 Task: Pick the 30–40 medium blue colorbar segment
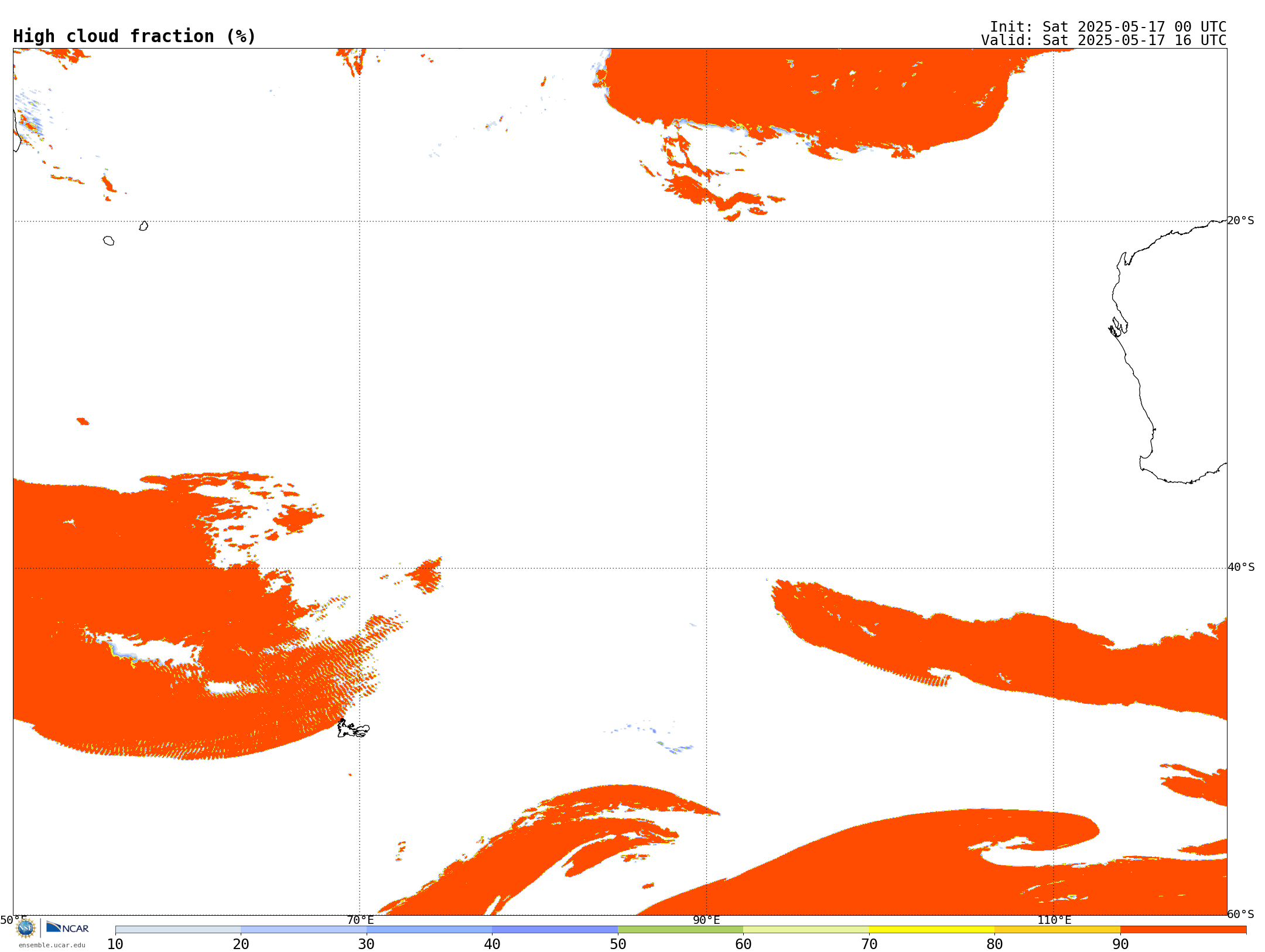click(x=429, y=930)
